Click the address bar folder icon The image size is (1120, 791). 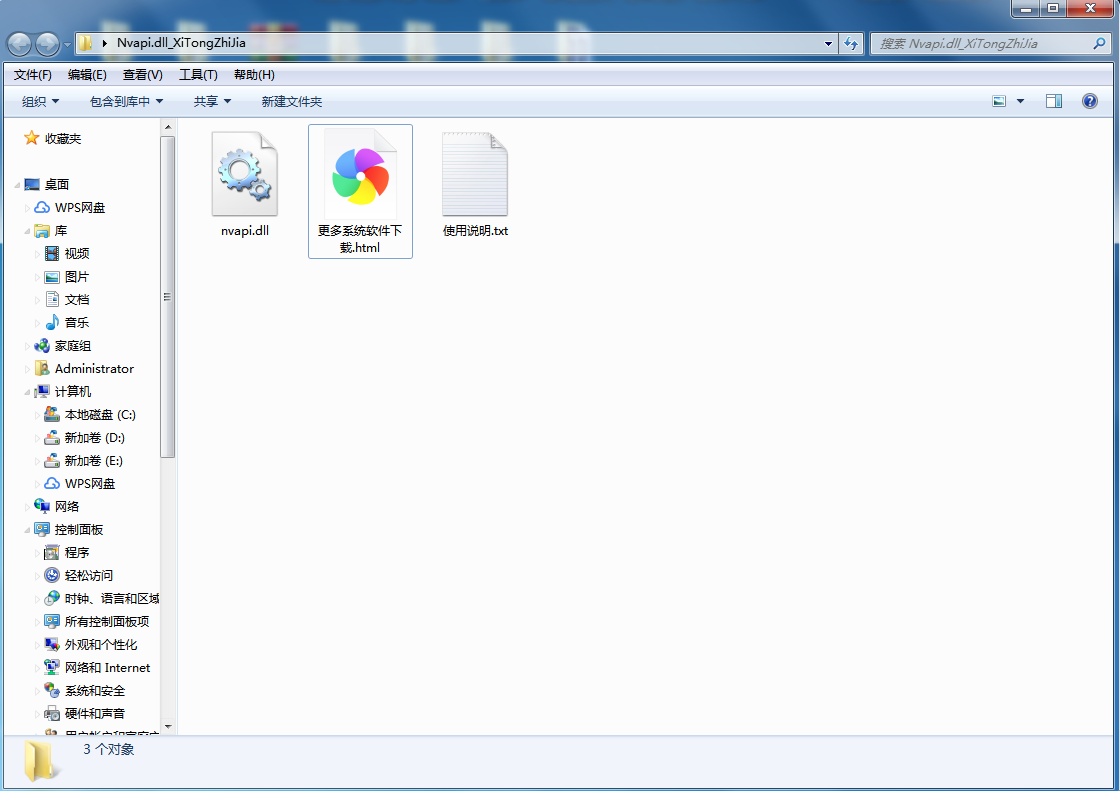point(85,43)
